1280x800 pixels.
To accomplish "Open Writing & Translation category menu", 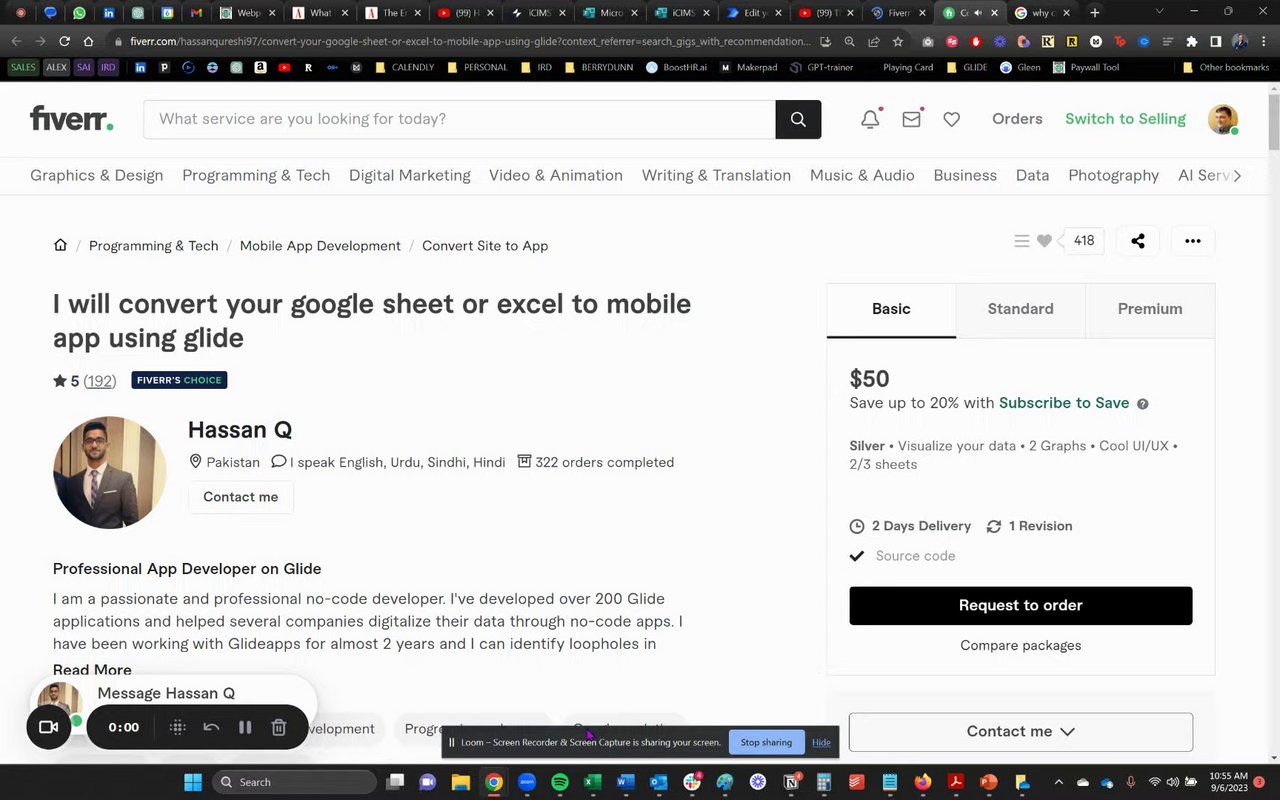I will coord(716,175).
